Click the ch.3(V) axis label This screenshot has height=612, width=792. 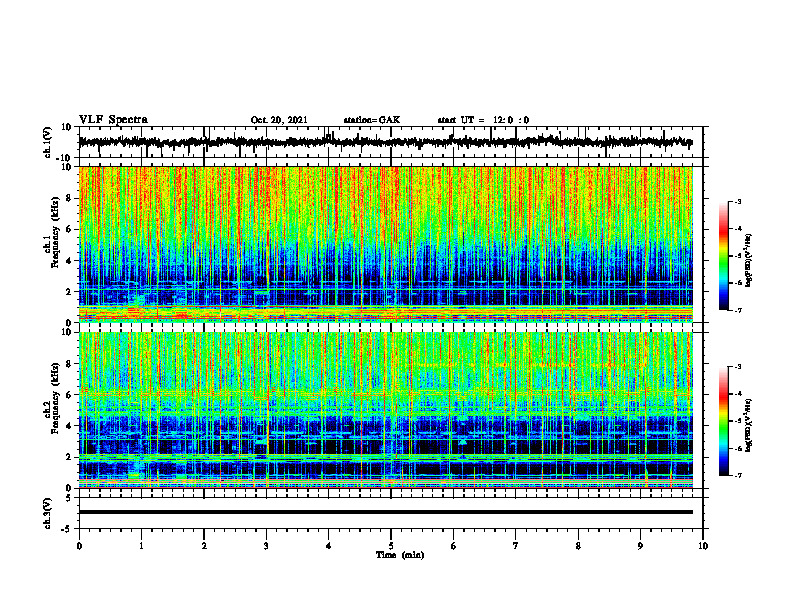(48, 513)
